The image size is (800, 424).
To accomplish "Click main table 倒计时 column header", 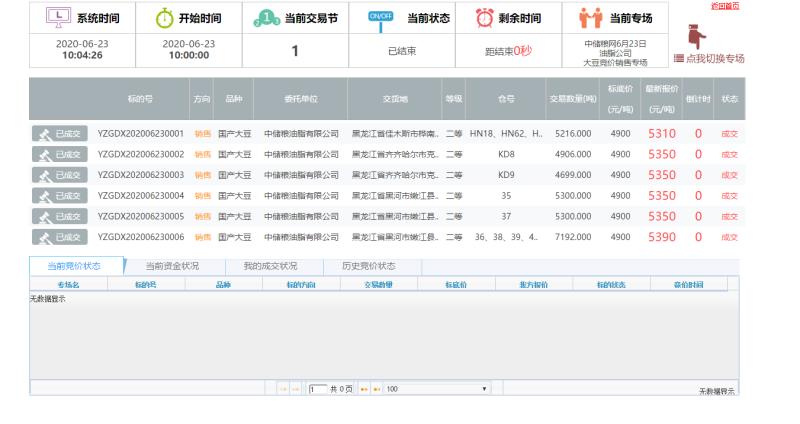I will pyautogui.click(x=698, y=99).
